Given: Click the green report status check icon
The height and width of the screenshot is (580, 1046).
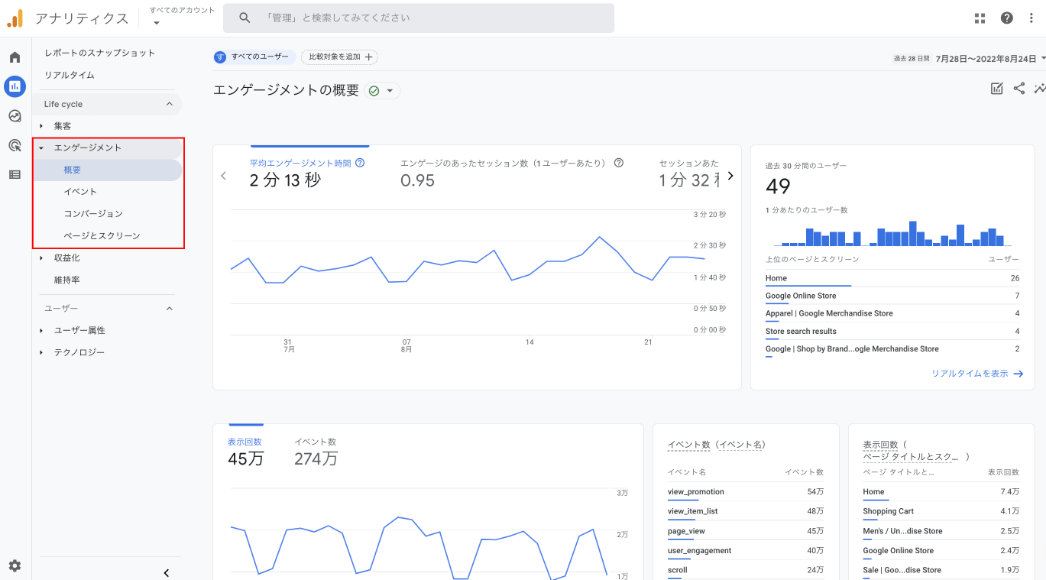Looking at the screenshot, I should tap(374, 91).
